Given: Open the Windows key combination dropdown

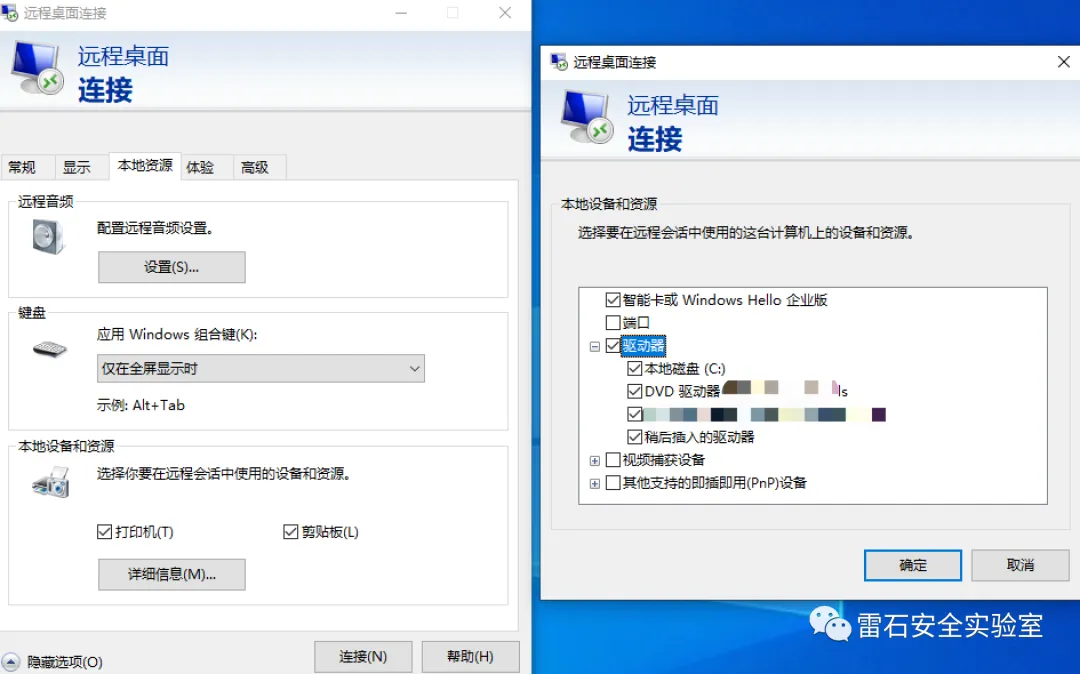Looking at the screenshot, I should [260, 368].
